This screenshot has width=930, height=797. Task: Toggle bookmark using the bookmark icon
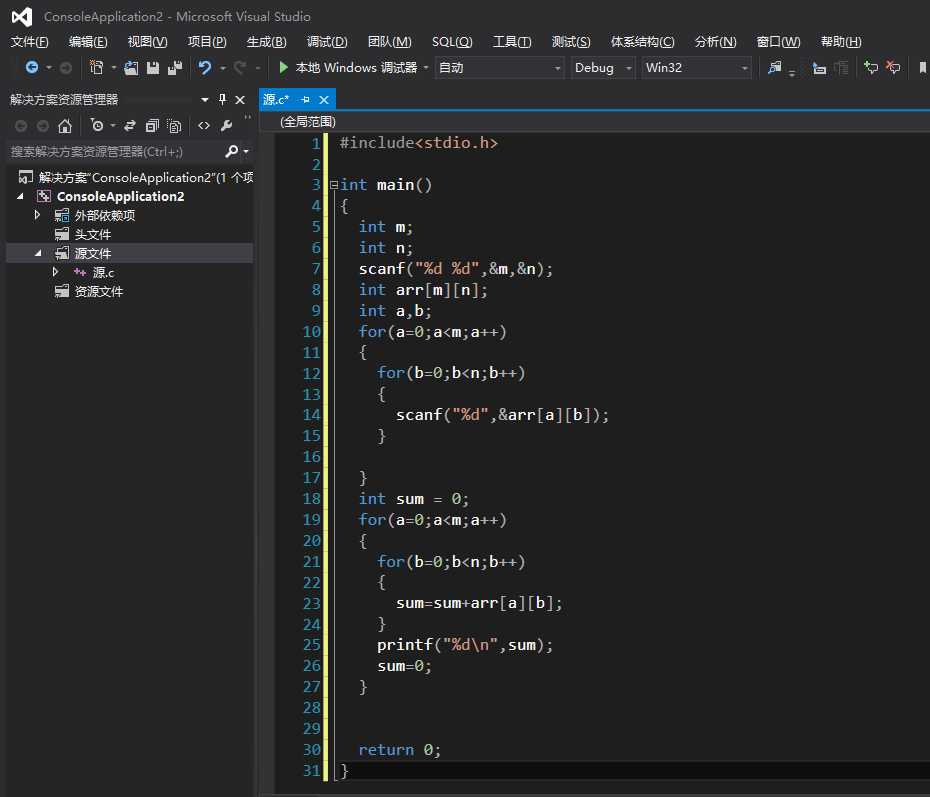(x=922, y=68)
